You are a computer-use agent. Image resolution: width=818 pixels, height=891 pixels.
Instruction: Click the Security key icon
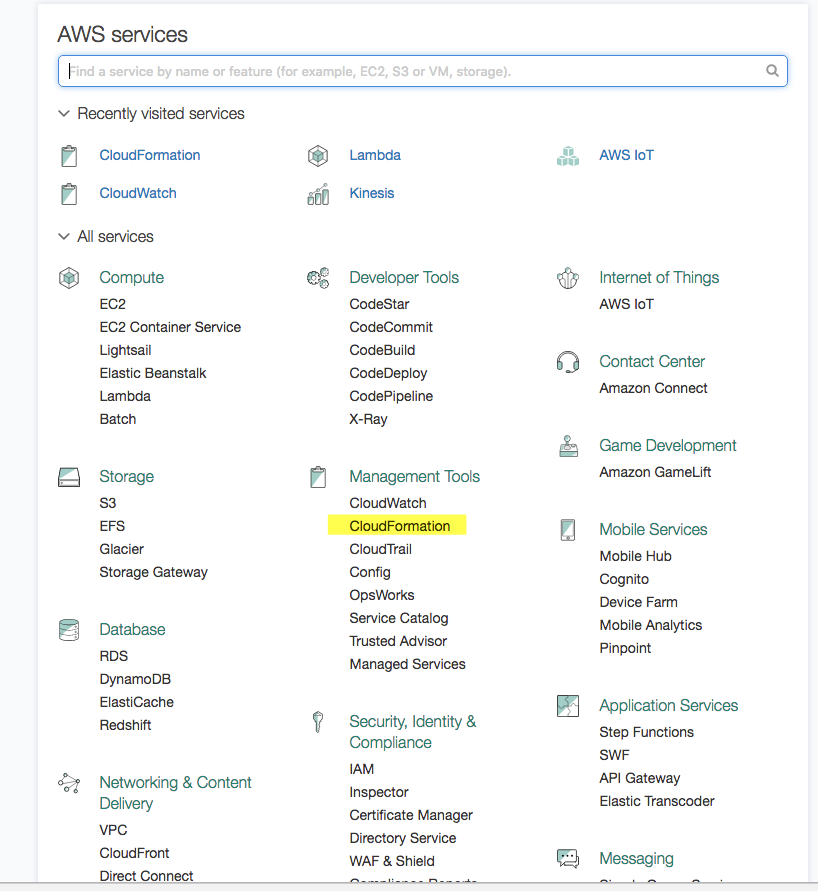click(318, 722)
